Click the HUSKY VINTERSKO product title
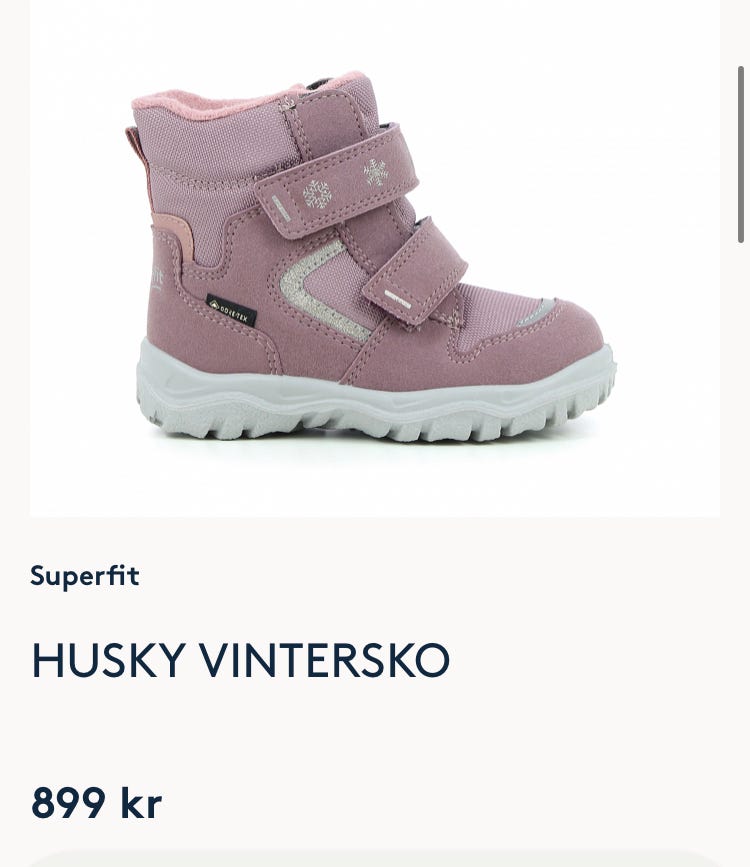Image resolution: width=750 pixels, height=867 pixels. 241,660
